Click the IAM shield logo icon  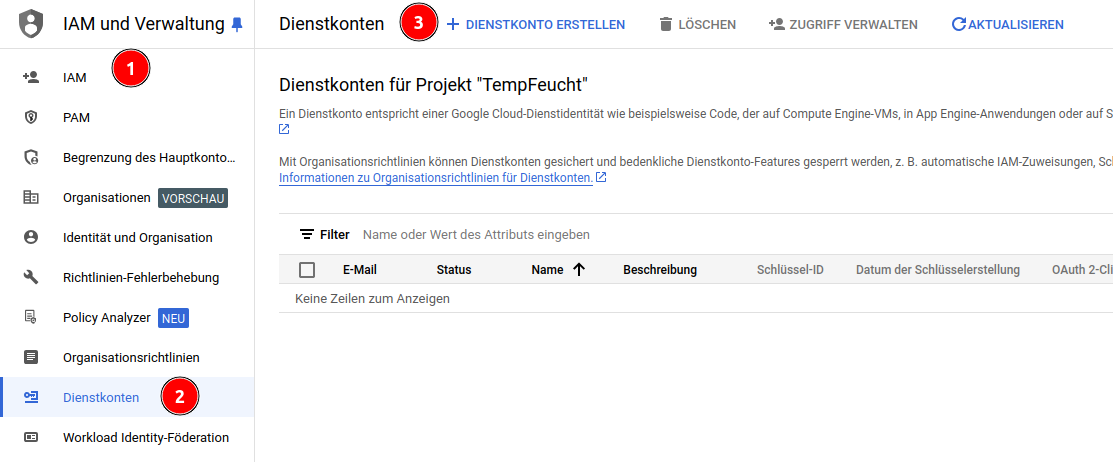(x=31, y=24)
